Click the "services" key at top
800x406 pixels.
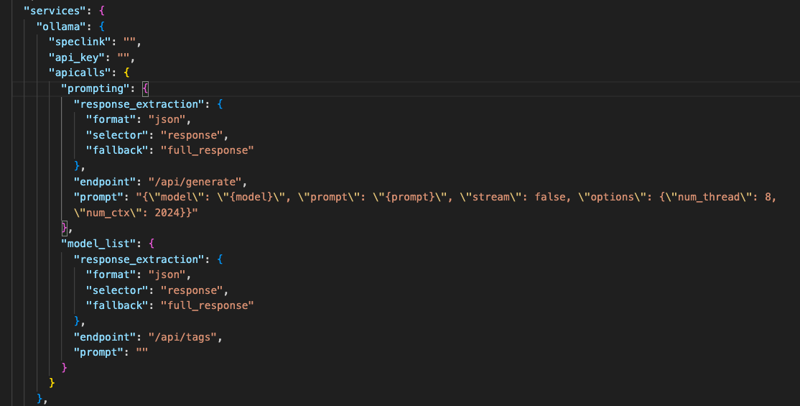55,11
